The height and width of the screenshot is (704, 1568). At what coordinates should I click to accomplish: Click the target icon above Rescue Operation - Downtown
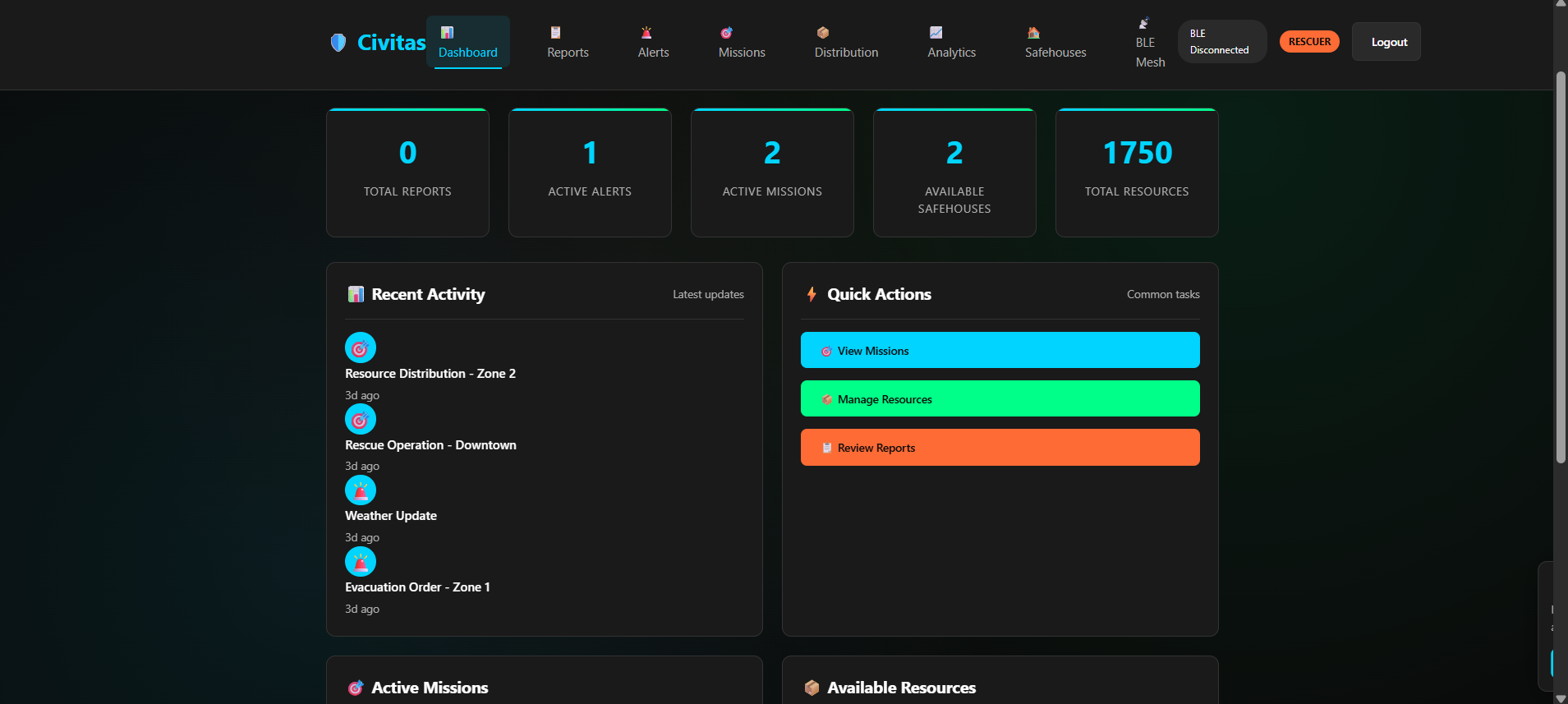(361, 419)
